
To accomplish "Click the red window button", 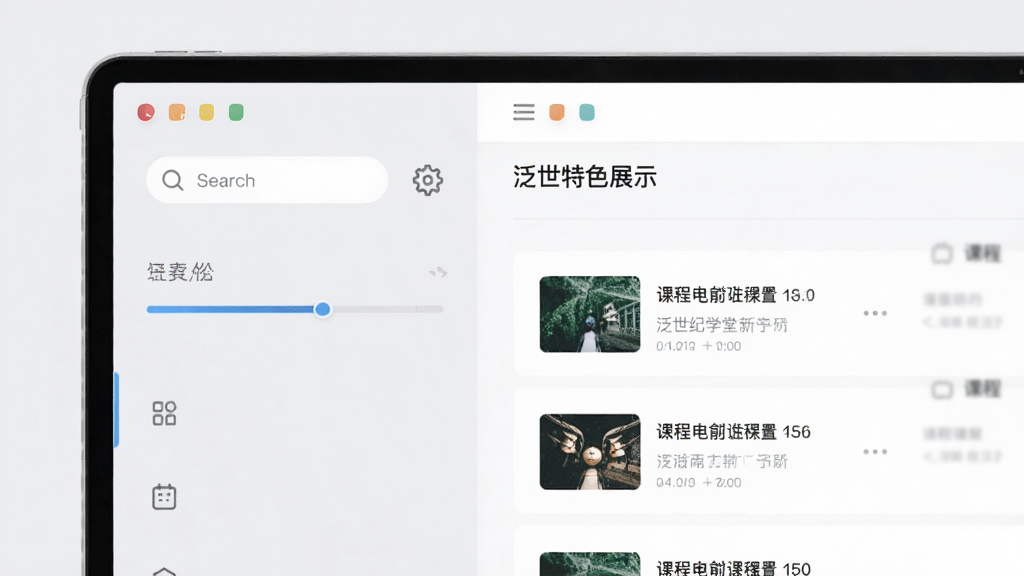I will tap(146, 112).
